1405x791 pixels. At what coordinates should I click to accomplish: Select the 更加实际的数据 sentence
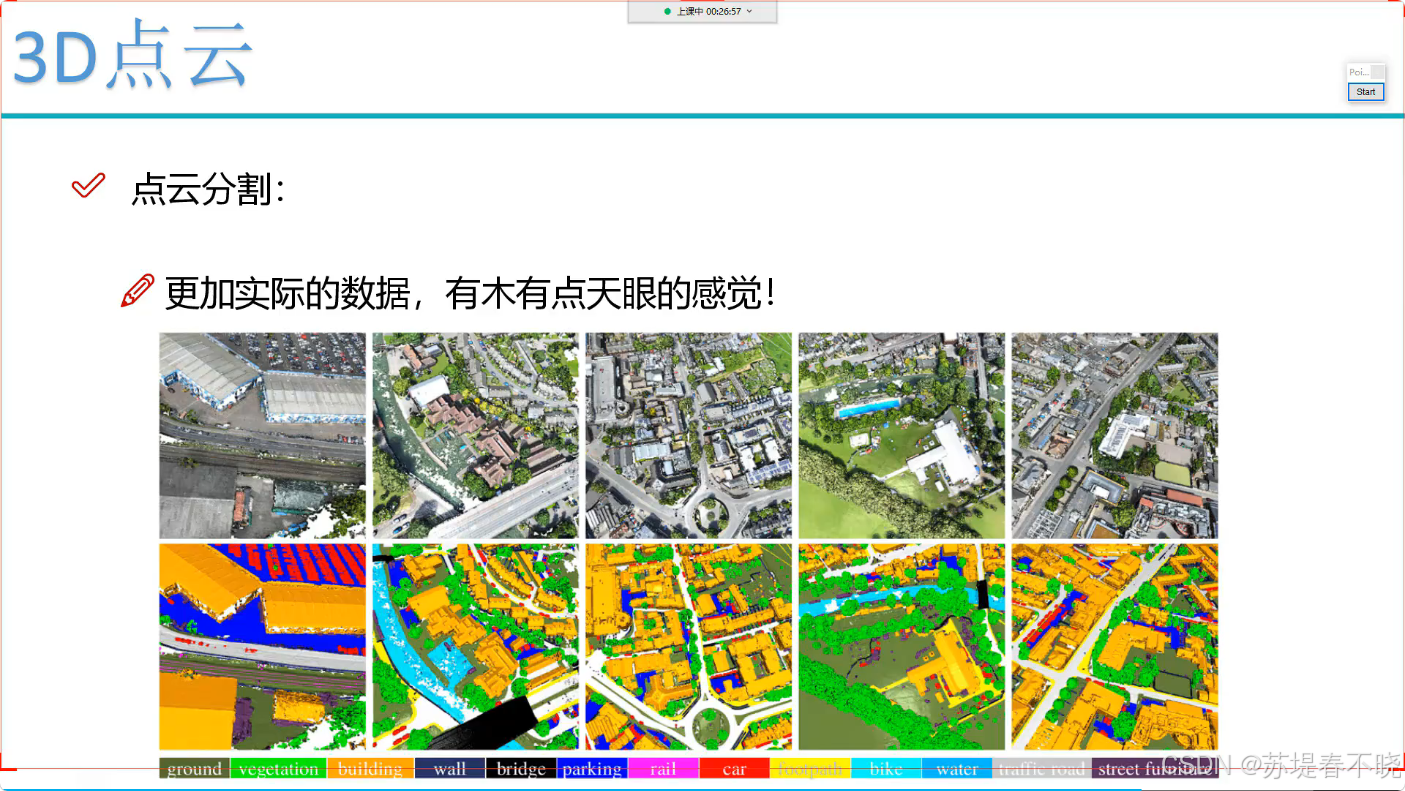(470, 293)
